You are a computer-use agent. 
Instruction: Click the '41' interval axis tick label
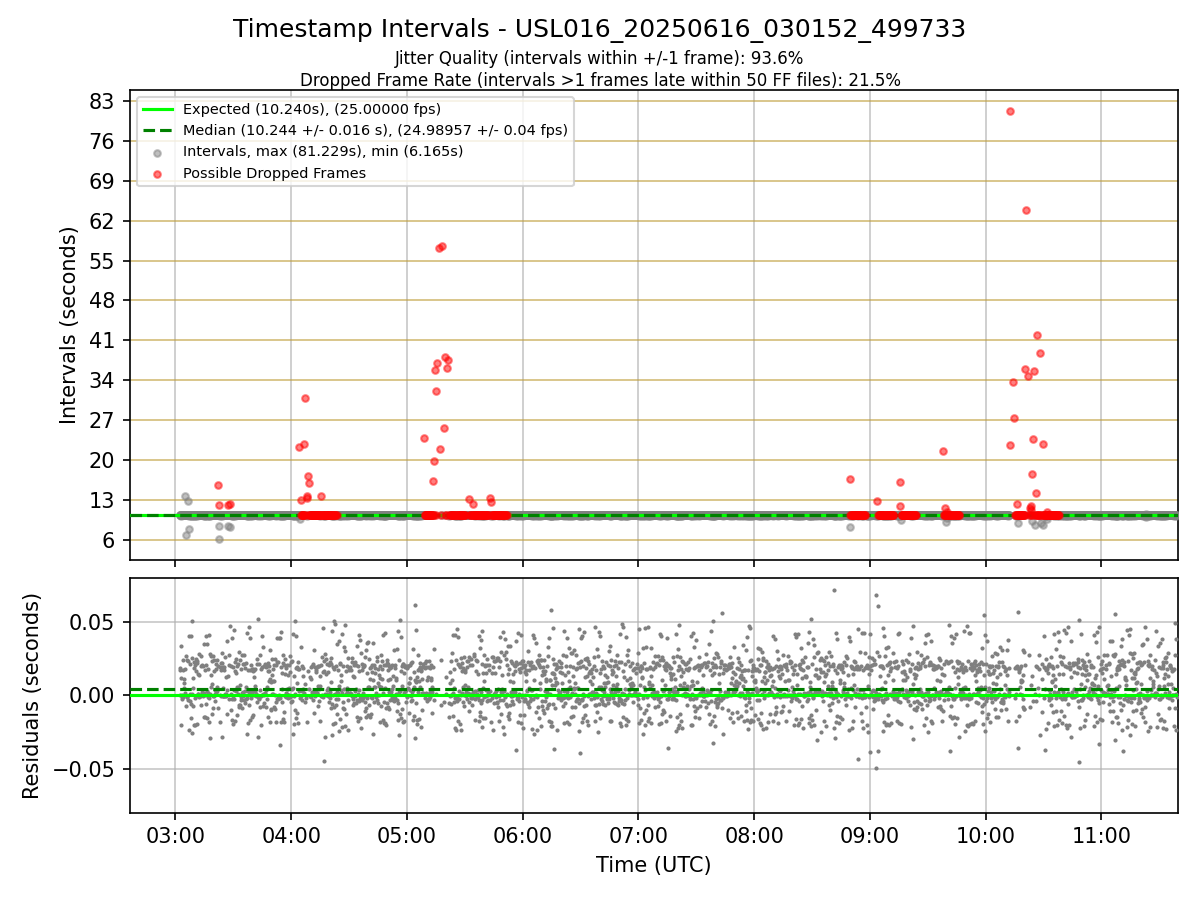click(x=103, y=340)
